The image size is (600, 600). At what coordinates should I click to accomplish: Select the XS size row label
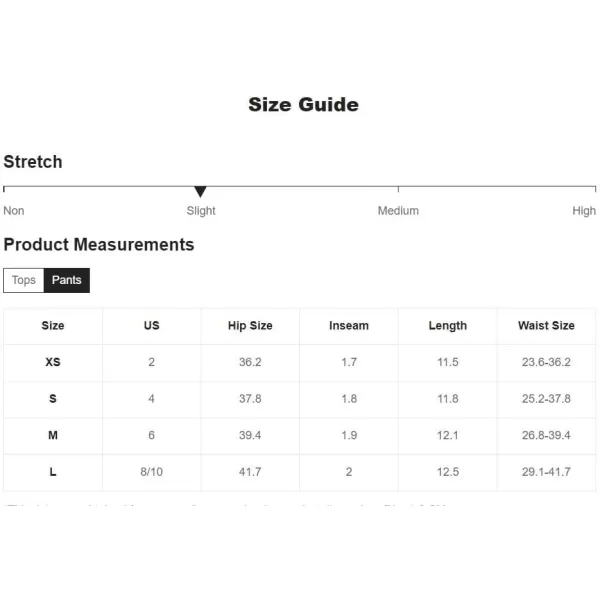(53, 362)
